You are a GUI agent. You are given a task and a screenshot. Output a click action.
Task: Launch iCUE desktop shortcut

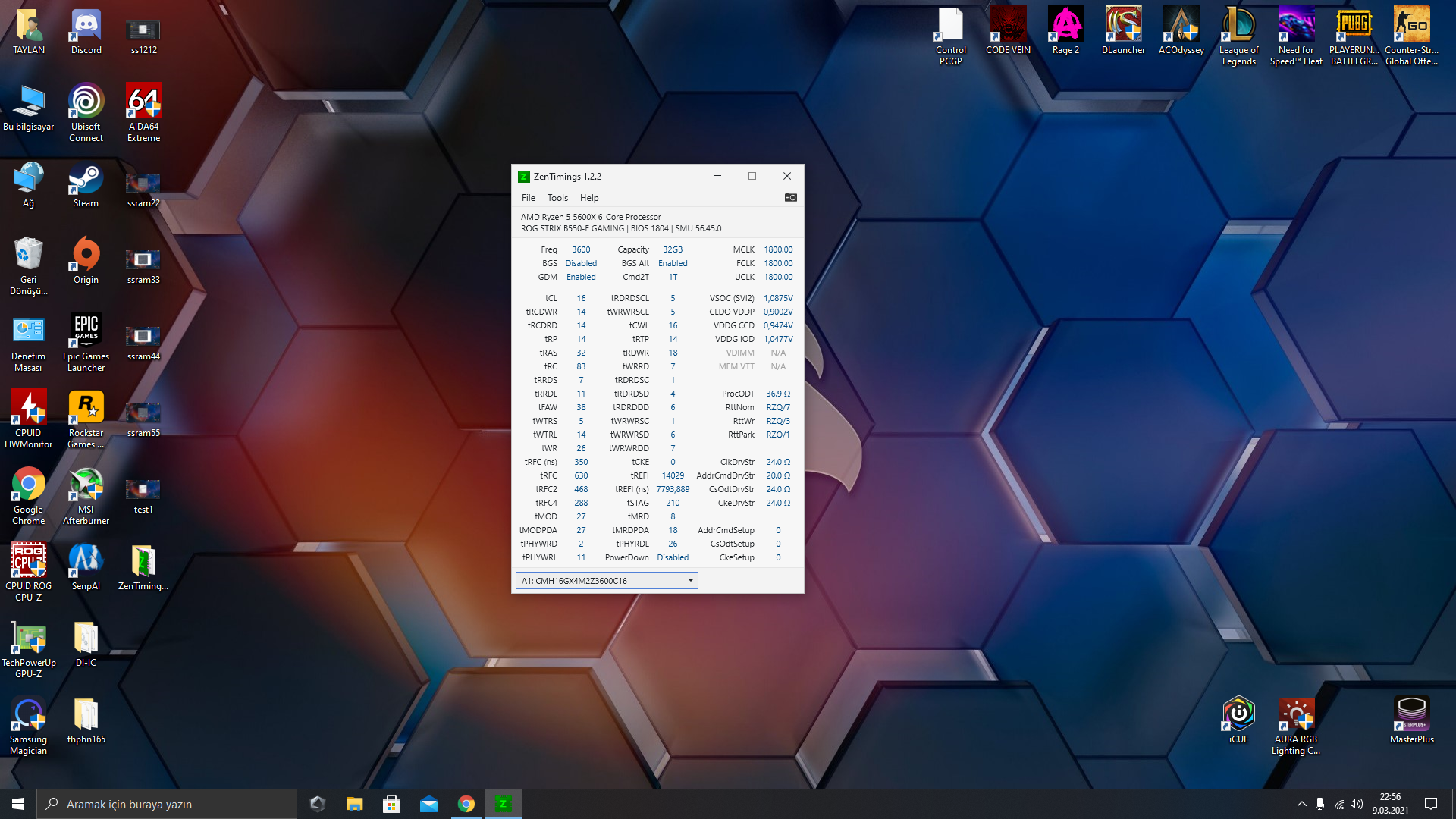tap(1239, 720)
